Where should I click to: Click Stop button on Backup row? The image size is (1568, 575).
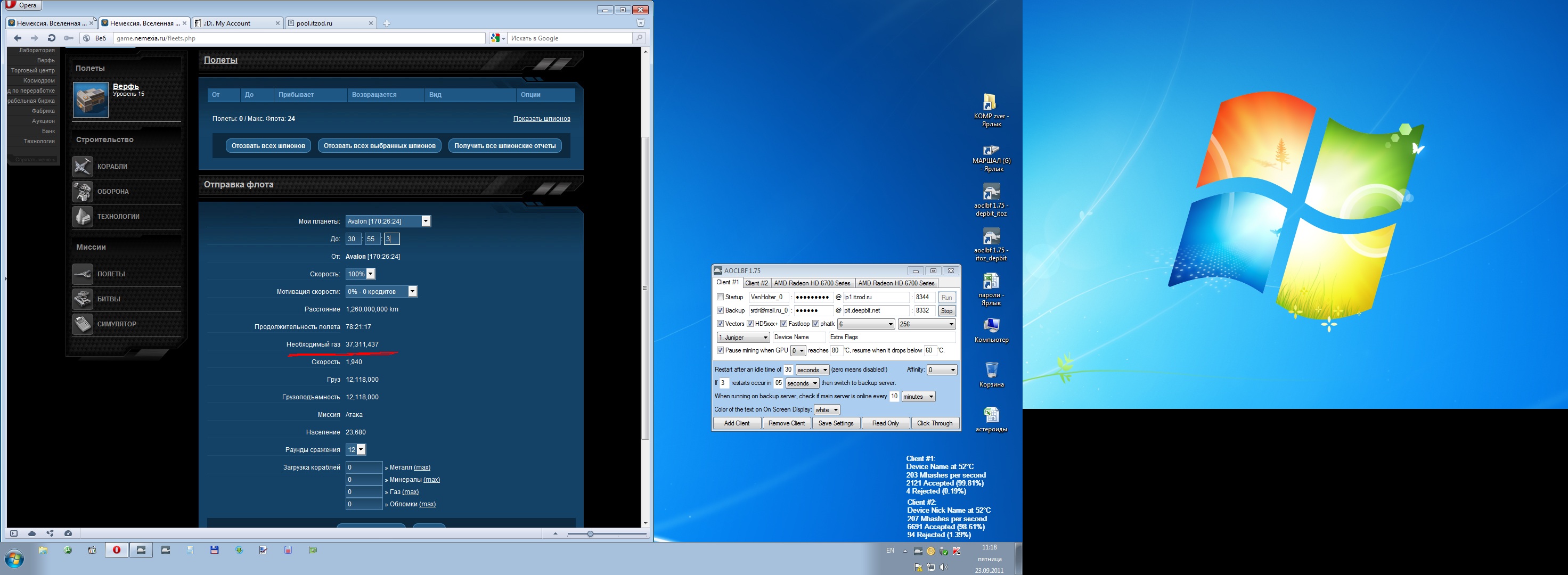tap(946, 311)
